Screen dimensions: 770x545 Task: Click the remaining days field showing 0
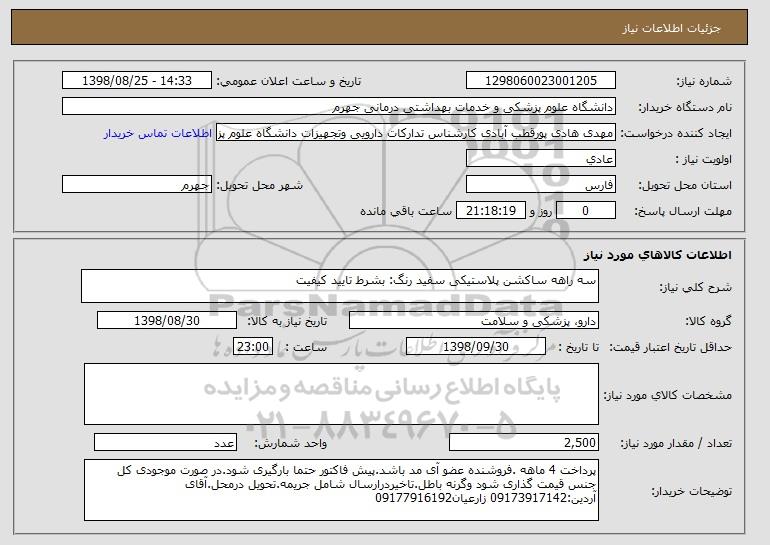point(586,211)
